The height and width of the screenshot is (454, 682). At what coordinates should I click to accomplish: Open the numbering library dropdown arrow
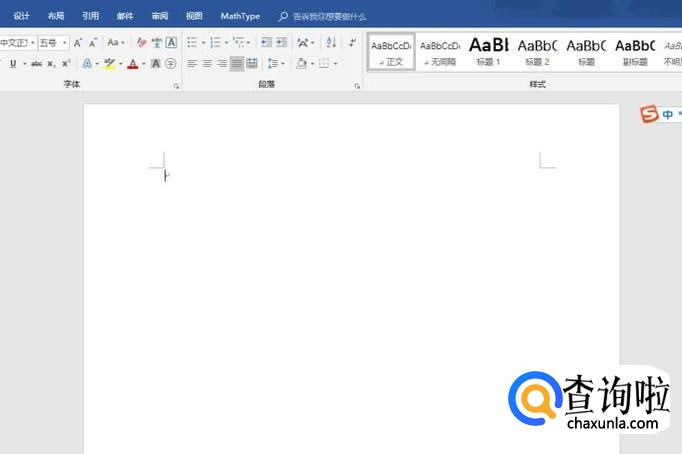[226, 42]
